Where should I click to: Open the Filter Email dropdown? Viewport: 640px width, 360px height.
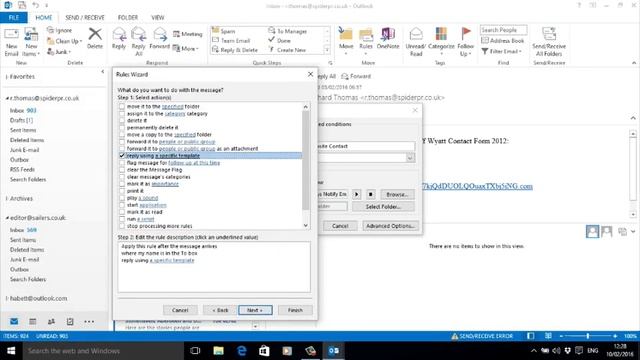(x=502, y=51)
